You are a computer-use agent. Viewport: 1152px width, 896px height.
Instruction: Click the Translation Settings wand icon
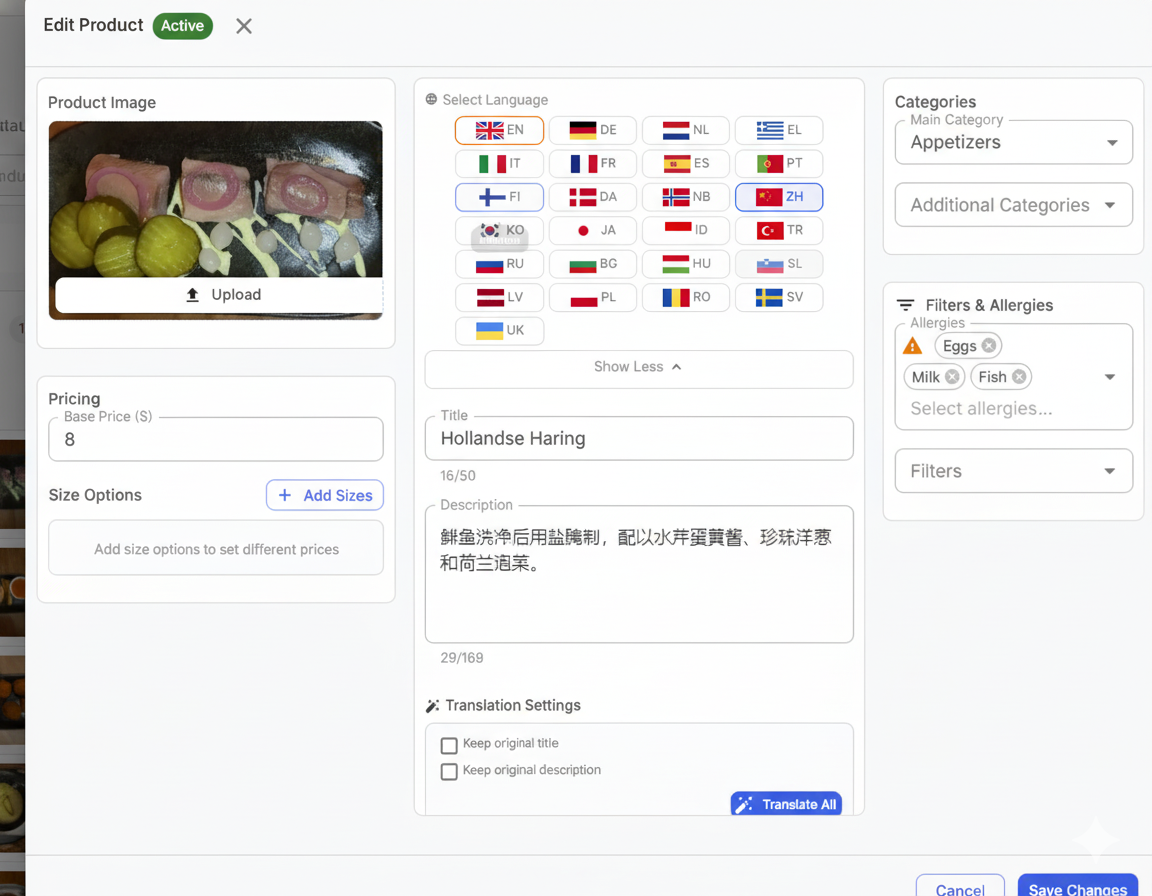tap(432, 706)
